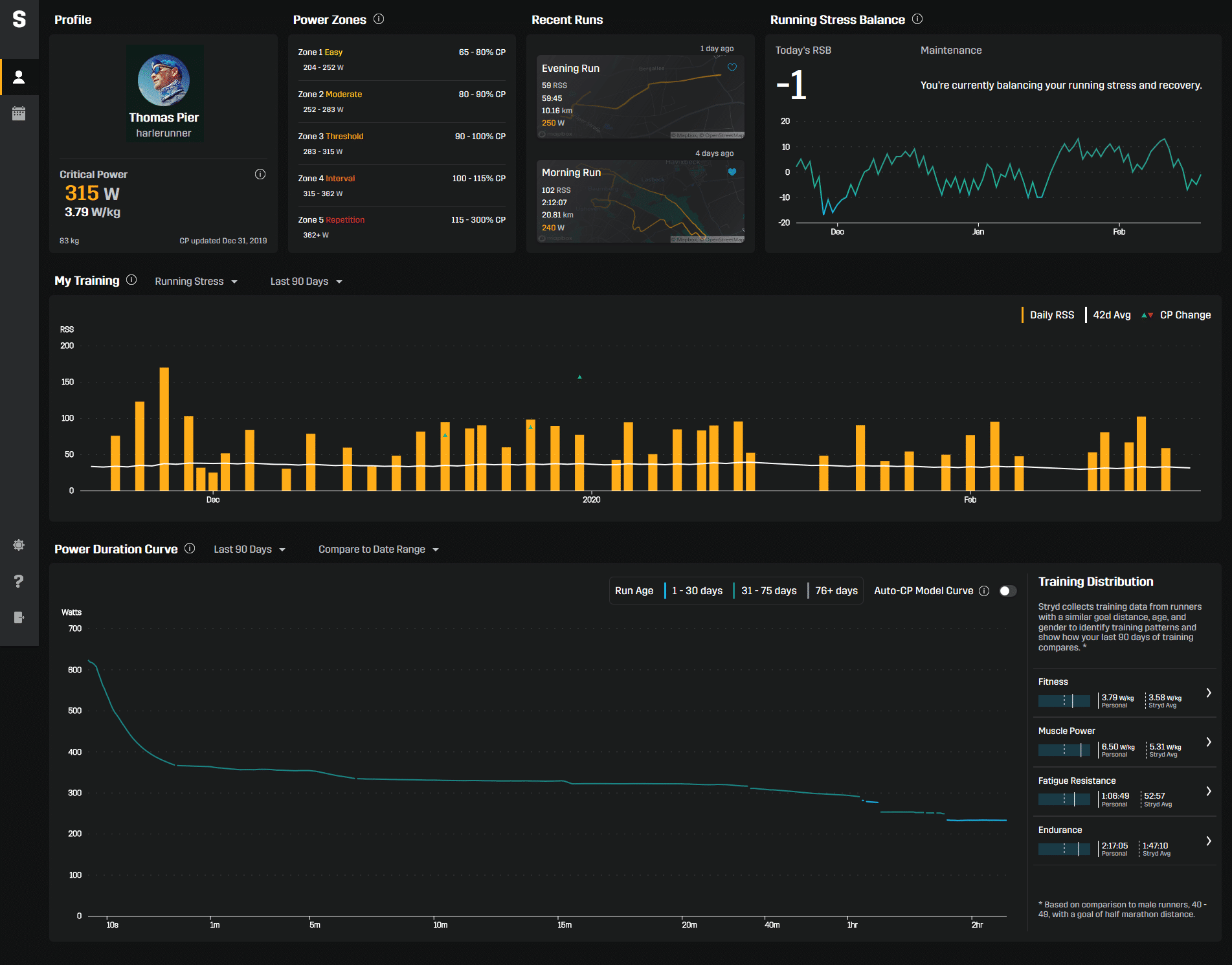Click the Running Stress Balance info icon
Image resolution: width=1232 pixels, height=965 pixels.
click(917, 19)
